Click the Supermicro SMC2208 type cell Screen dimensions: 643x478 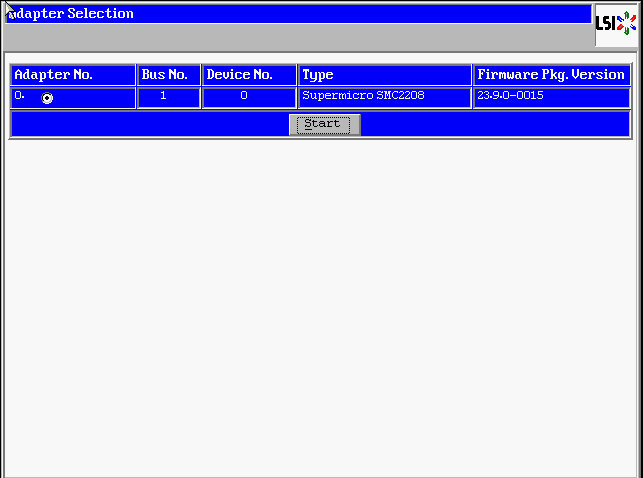385,98
